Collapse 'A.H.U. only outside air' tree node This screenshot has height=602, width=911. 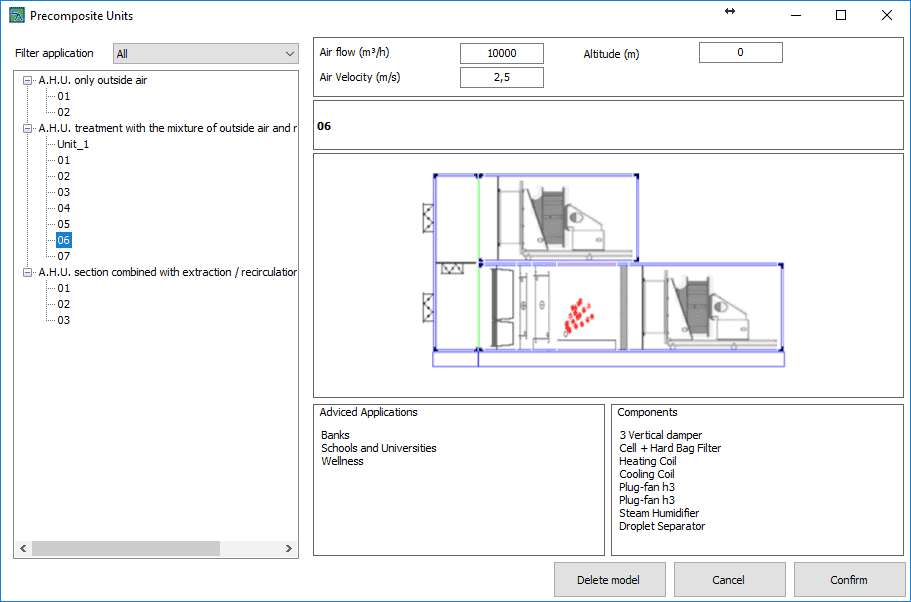pos(28,80)
